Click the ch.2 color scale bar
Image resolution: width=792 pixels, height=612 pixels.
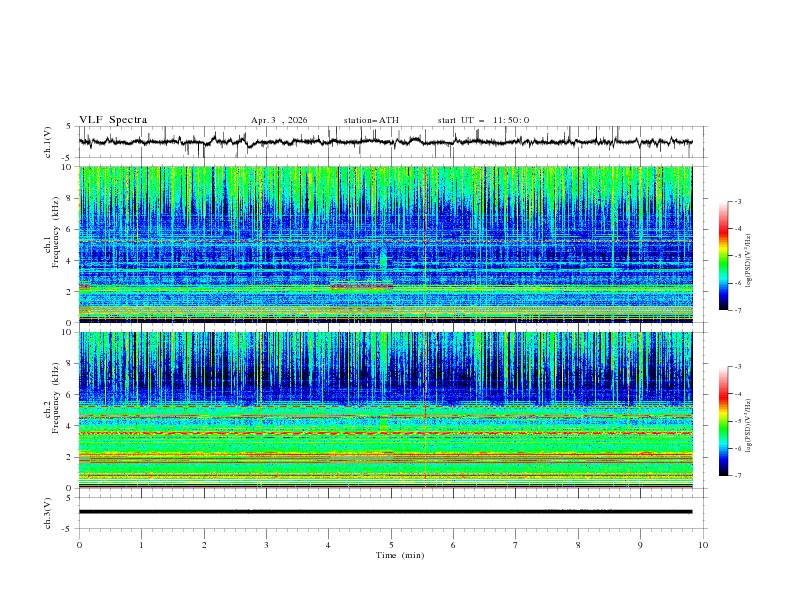point(724,421)
